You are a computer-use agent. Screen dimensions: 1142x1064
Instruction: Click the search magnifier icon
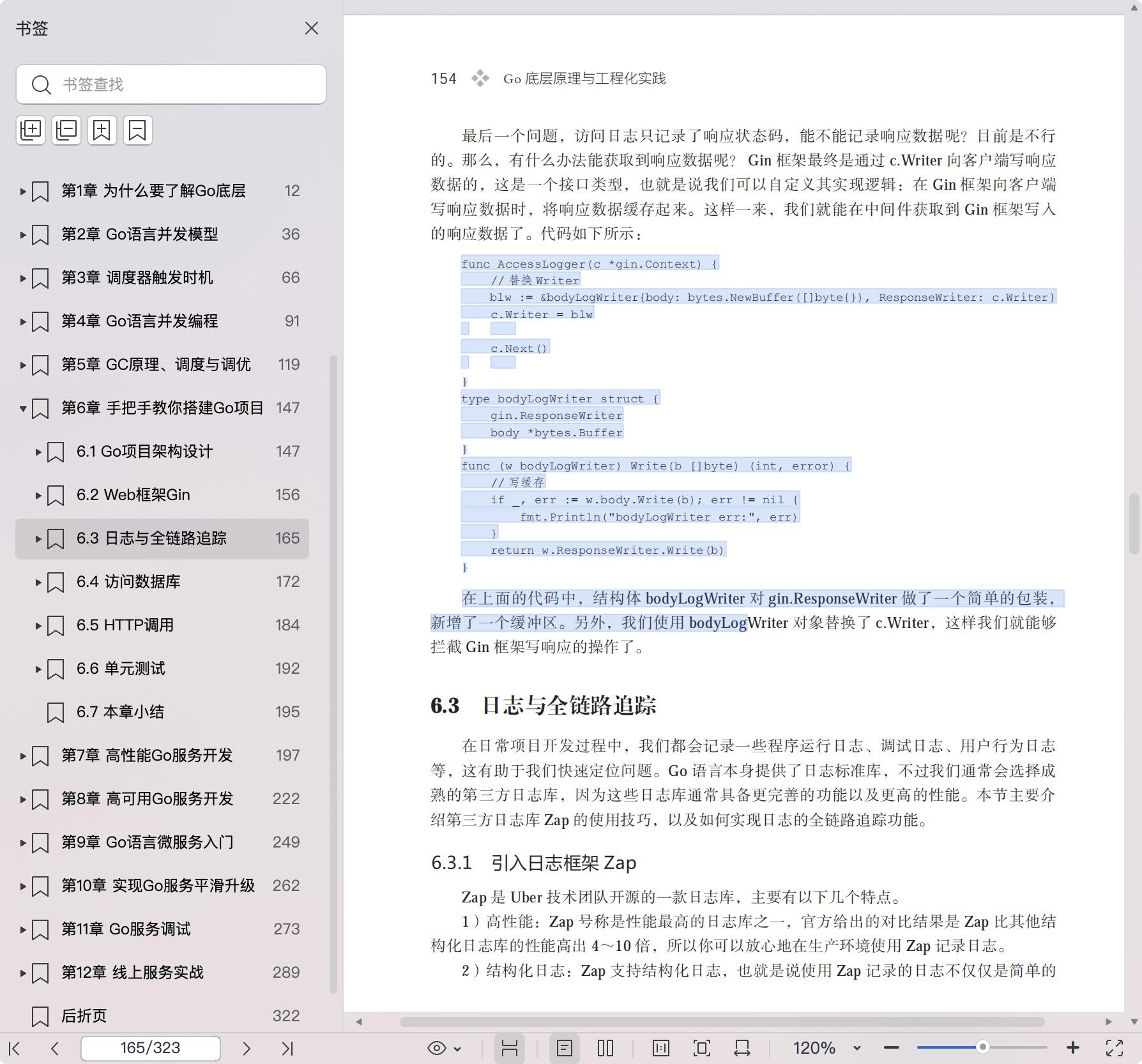coord(41,84)
